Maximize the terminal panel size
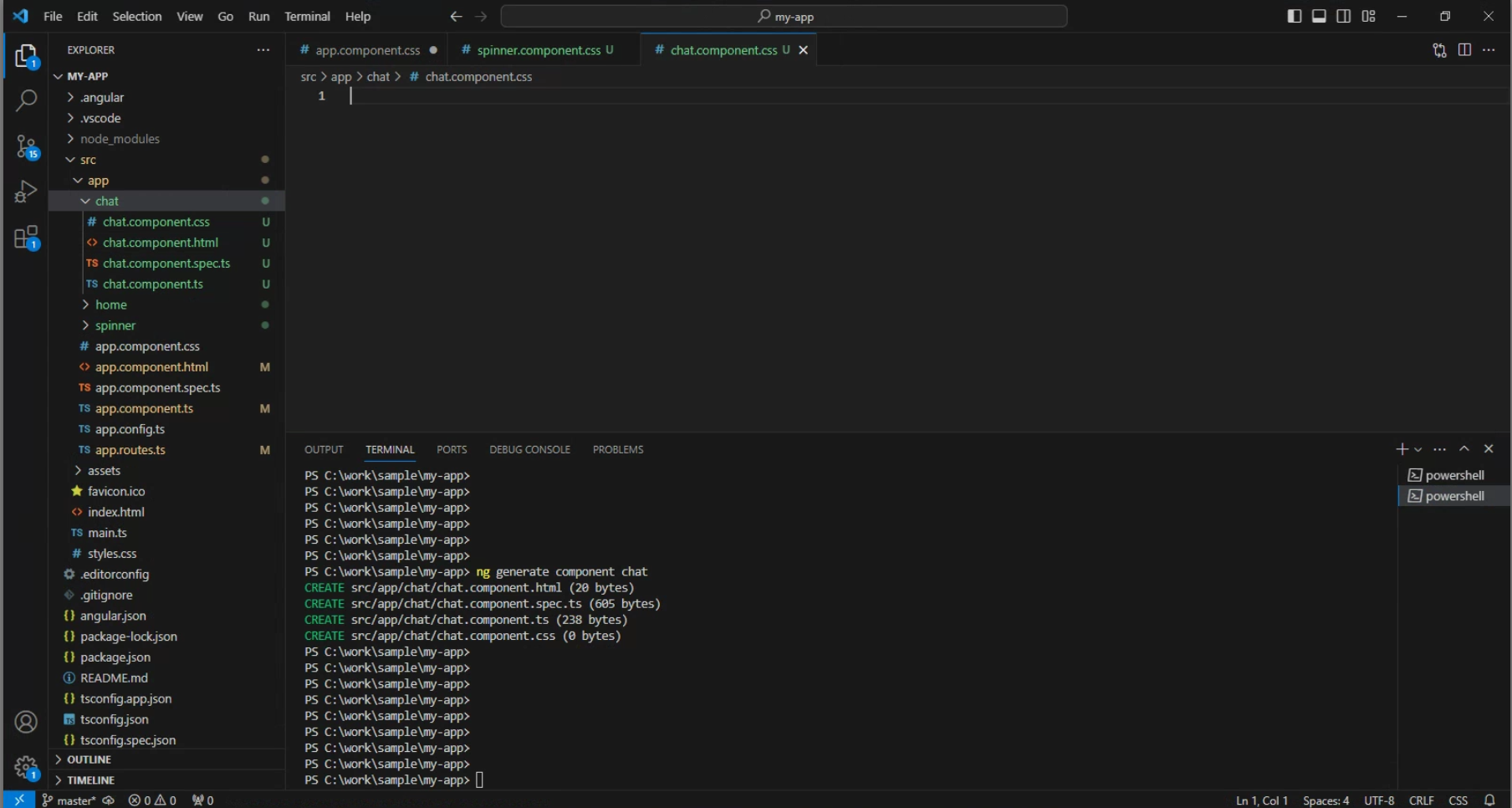 tap(1464, 449)
